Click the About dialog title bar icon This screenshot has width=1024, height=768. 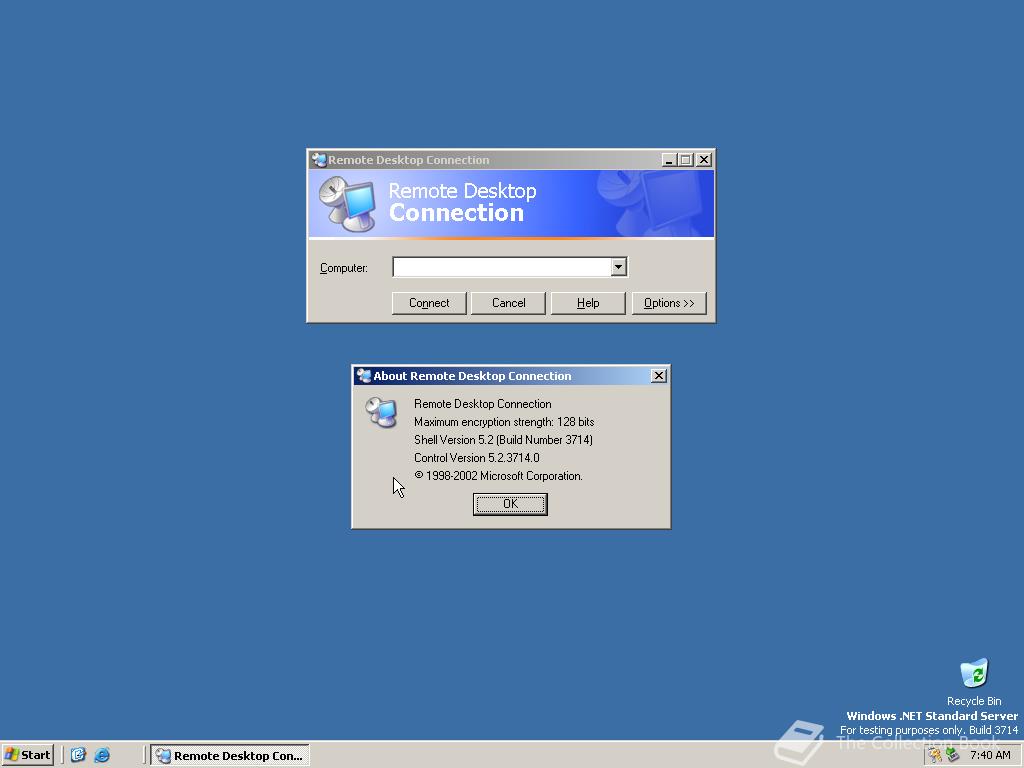(364, 376)
